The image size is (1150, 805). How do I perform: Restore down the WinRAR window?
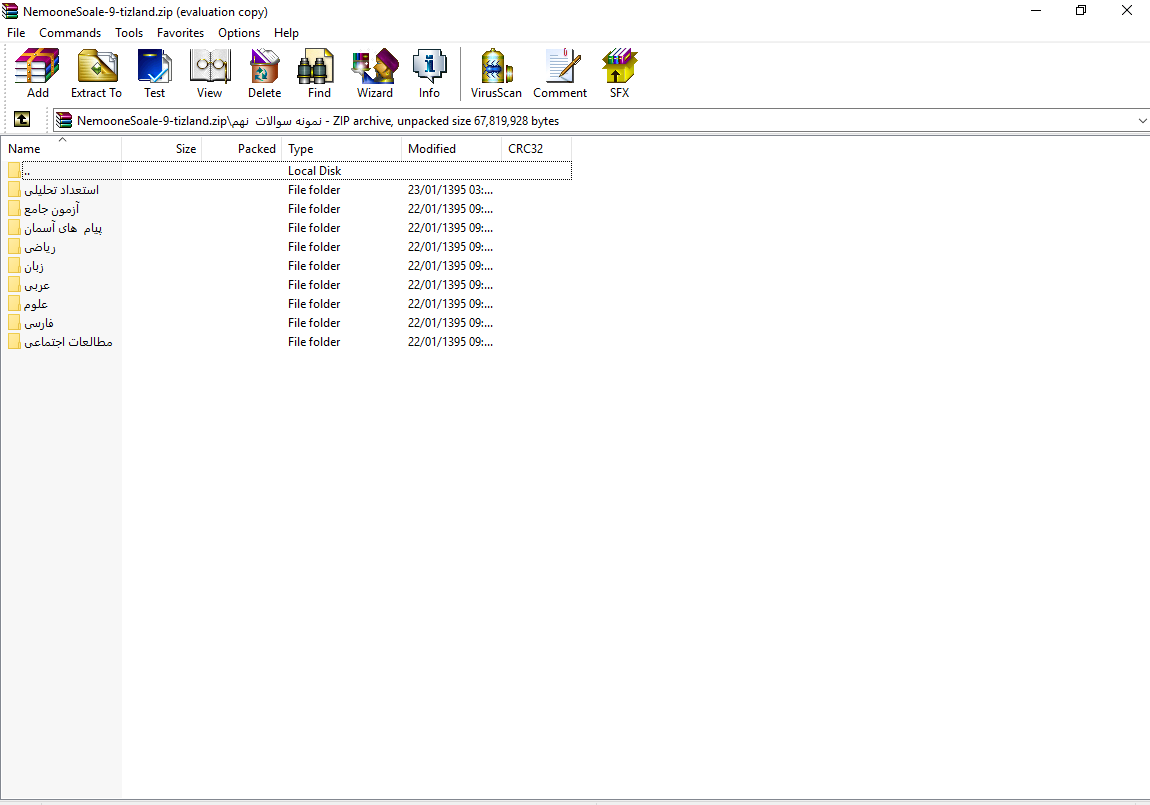click(x=1081, y=10)
